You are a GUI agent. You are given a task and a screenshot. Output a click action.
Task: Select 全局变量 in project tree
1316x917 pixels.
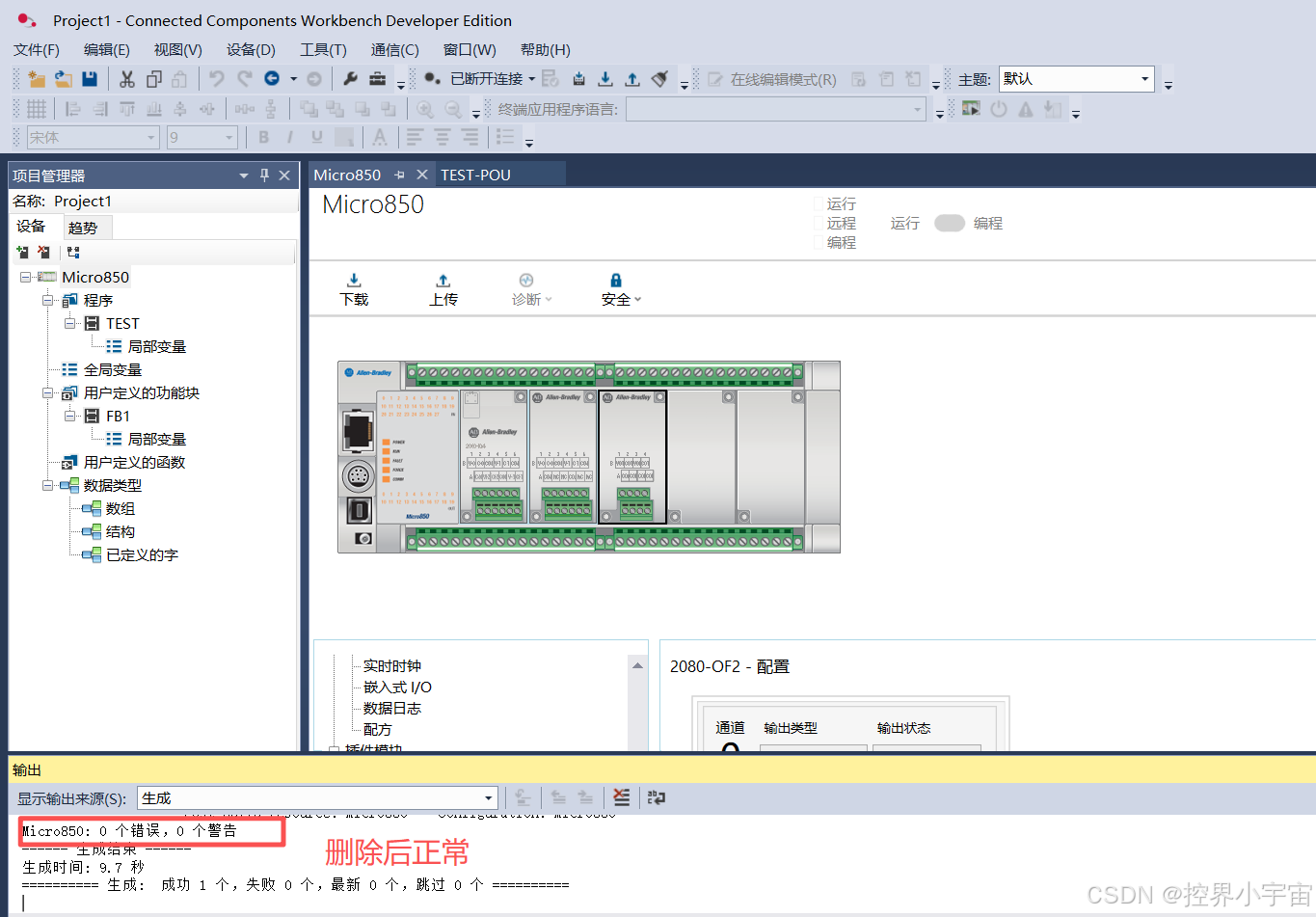pyautogui.click(x=113, y=369)
